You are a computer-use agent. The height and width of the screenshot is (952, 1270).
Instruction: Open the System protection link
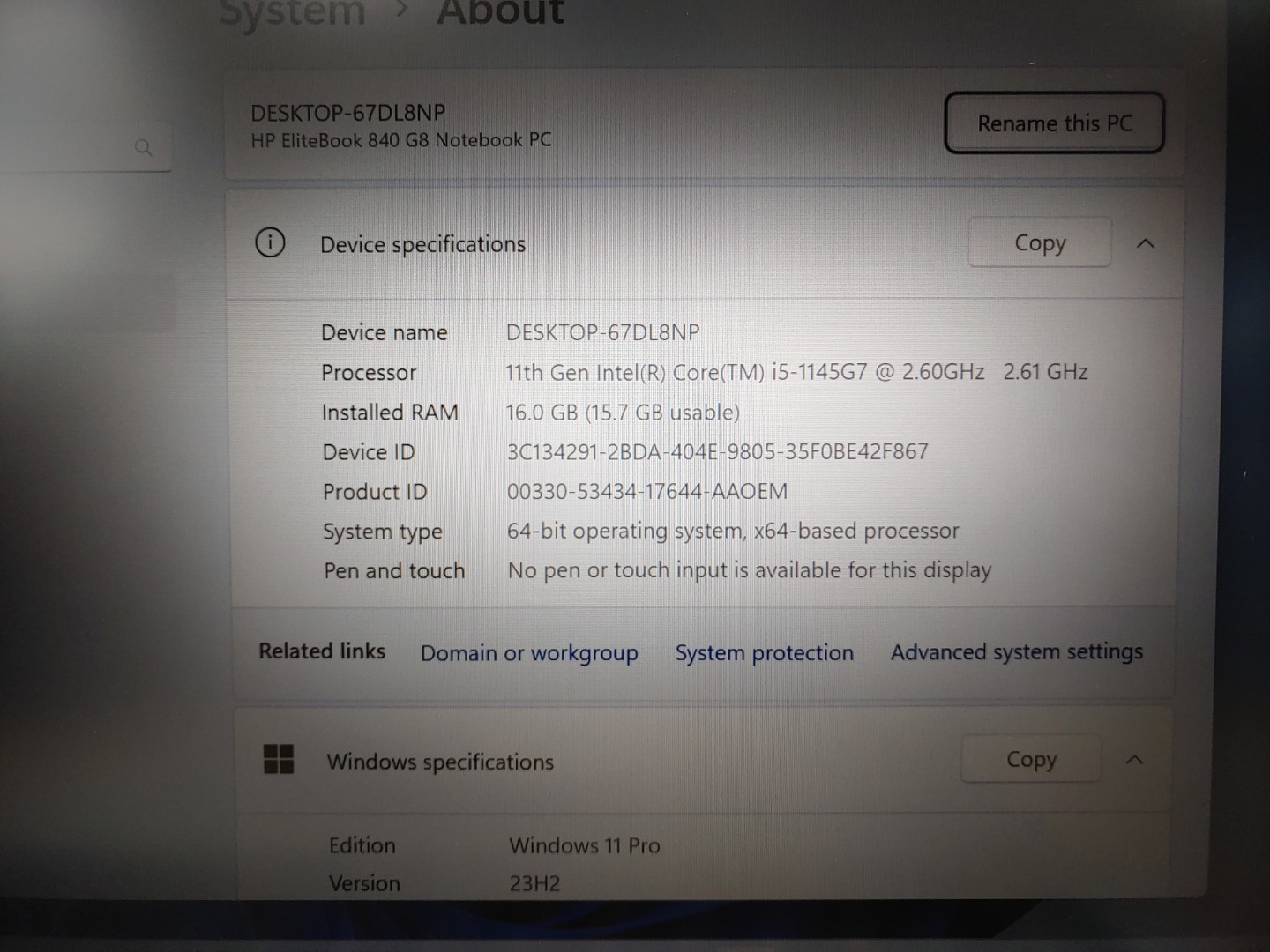pyautogui.click(x=765, y=652)
